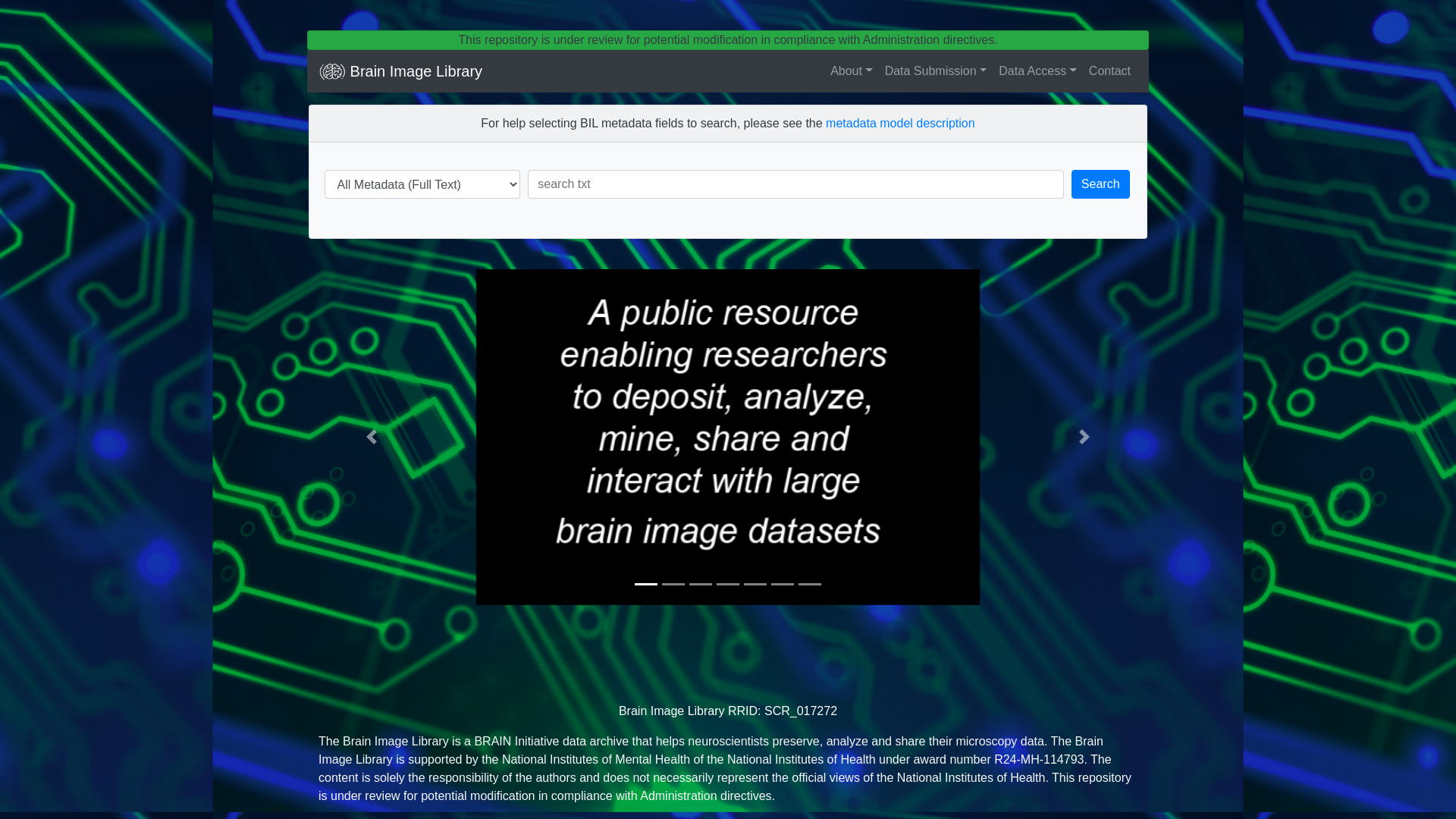
Task: Focus the search txt input field
Action: (795, 184)
